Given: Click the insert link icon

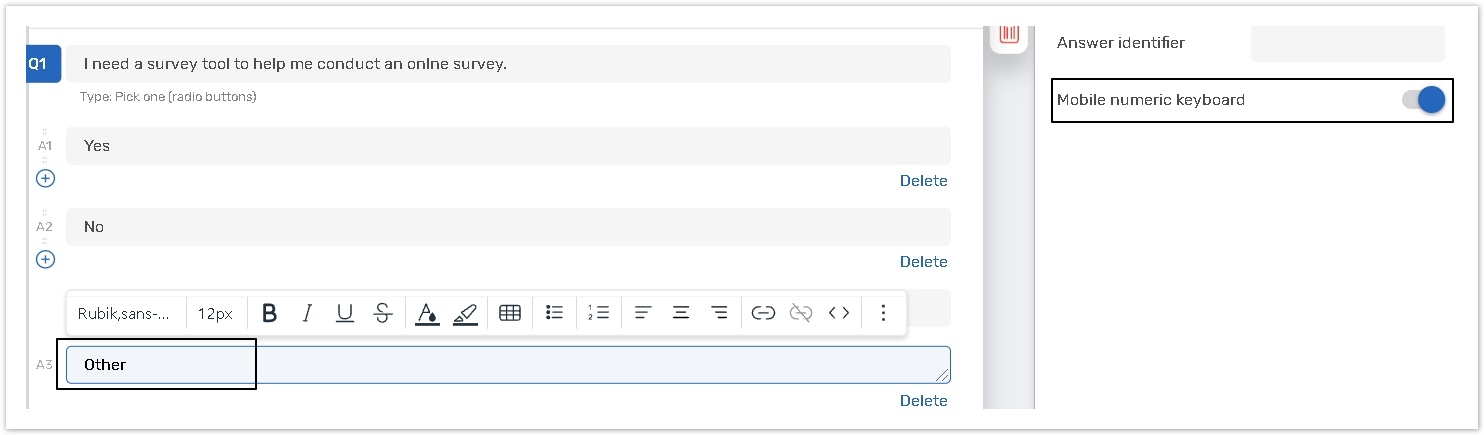Looking at the screenshot, I should pos(763,313).
